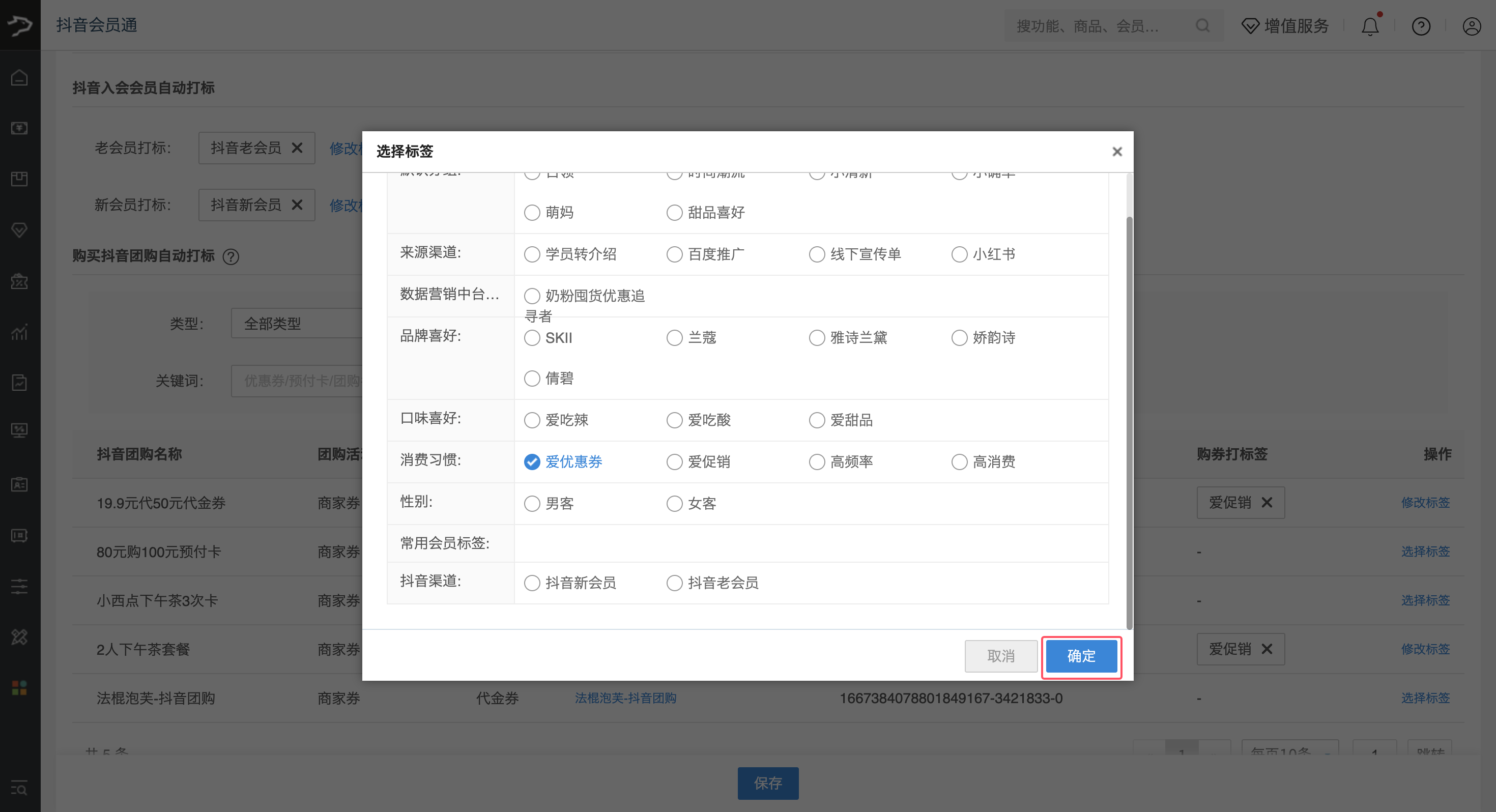Viewport: 1496px width, 812px height.
Task: Choose the 抖音新会员 channel option
Action: [x=570, y=583]
